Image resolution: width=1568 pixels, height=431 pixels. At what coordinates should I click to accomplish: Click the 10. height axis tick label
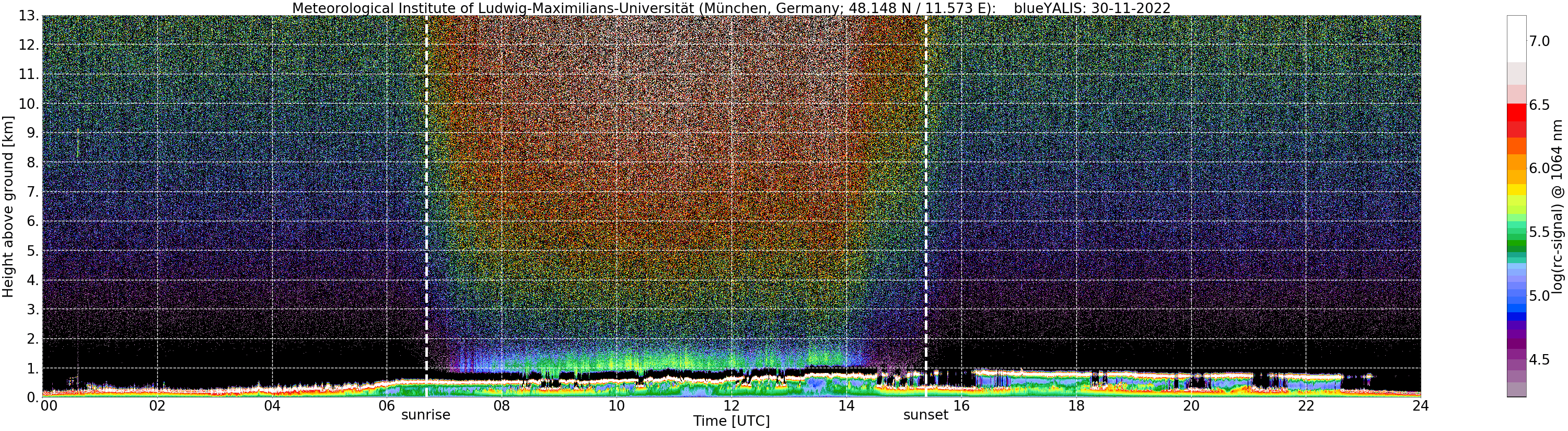pos(28,104)
